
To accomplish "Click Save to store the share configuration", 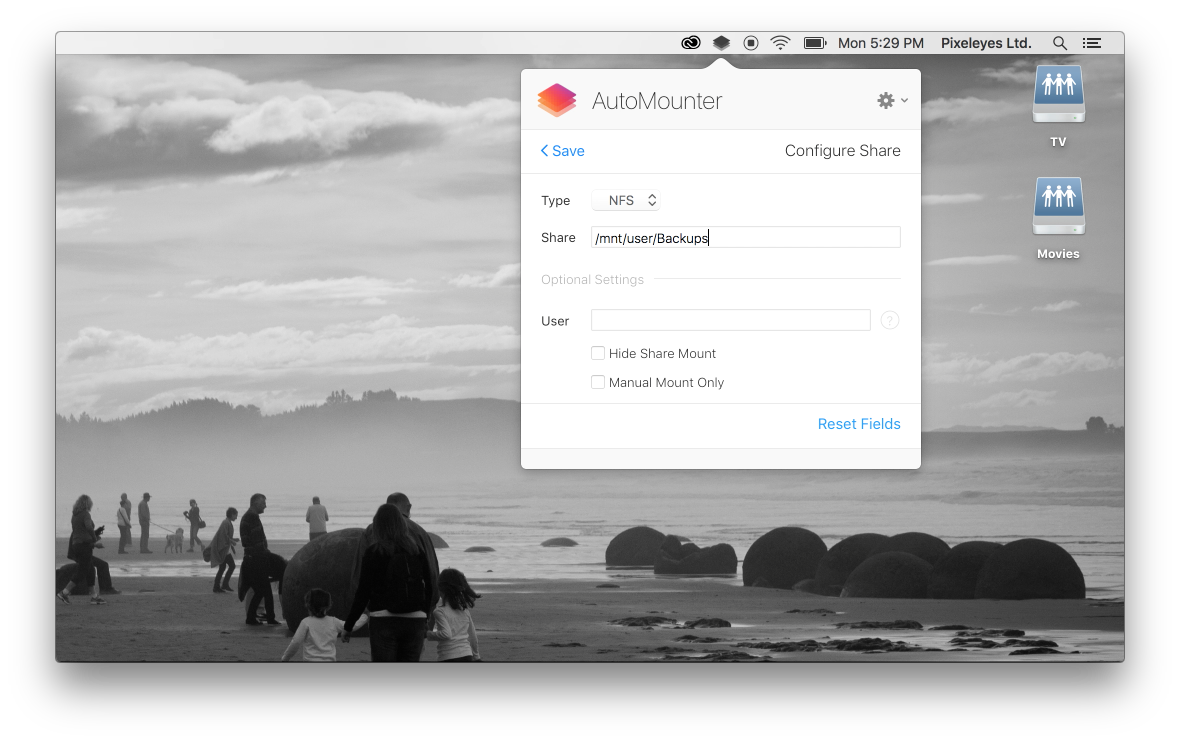I will click(x=562, y=150).
